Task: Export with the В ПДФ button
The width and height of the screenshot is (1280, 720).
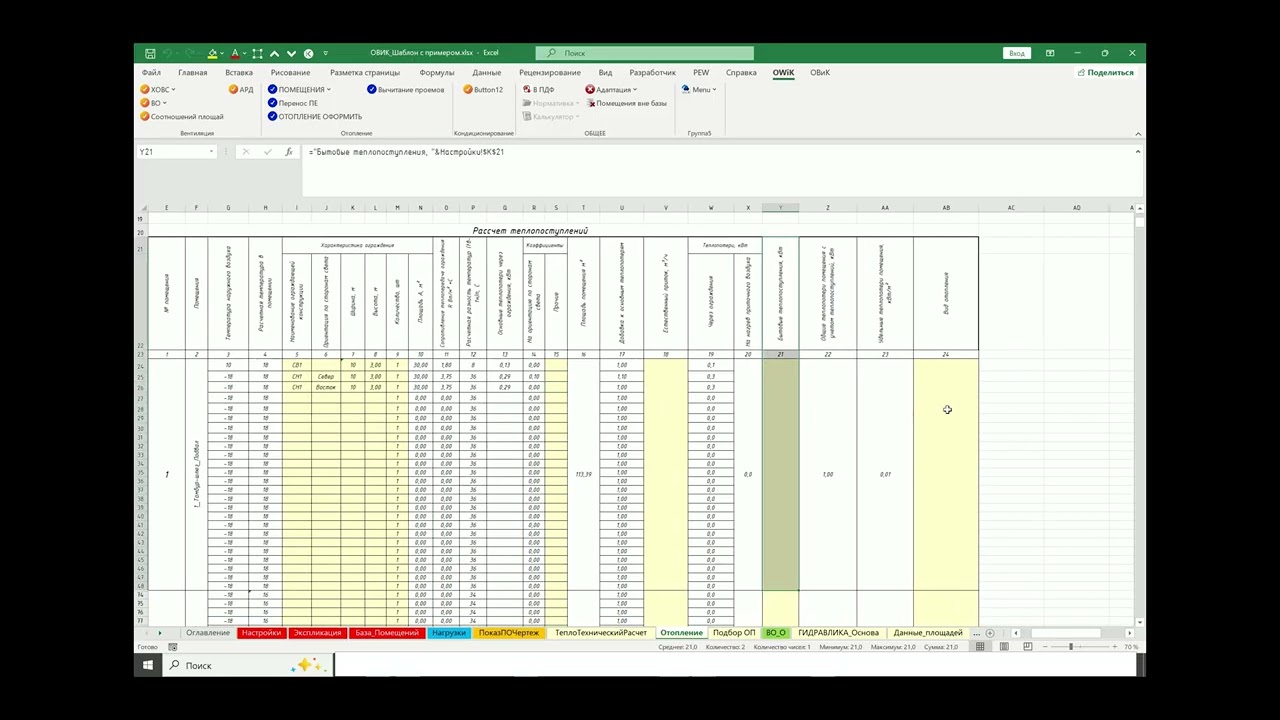Action: (538, 89)
